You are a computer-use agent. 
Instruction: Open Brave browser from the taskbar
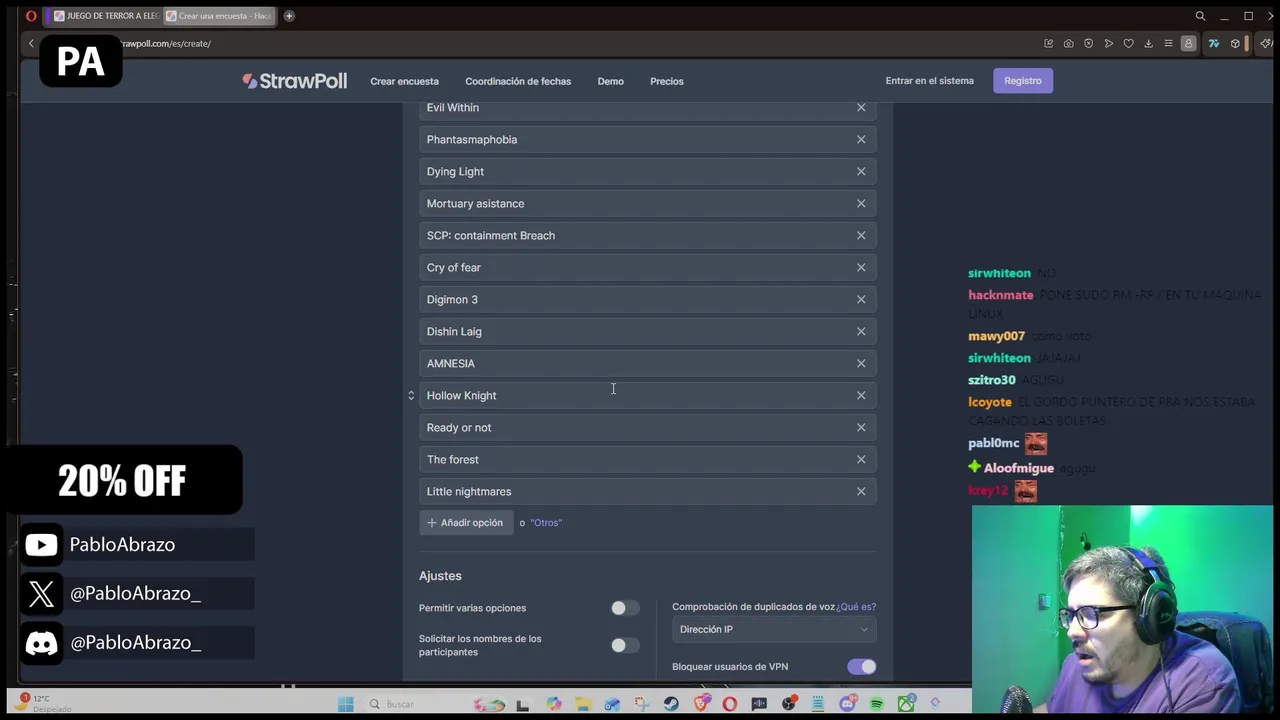pyautogui.click(x=700, y=704)
